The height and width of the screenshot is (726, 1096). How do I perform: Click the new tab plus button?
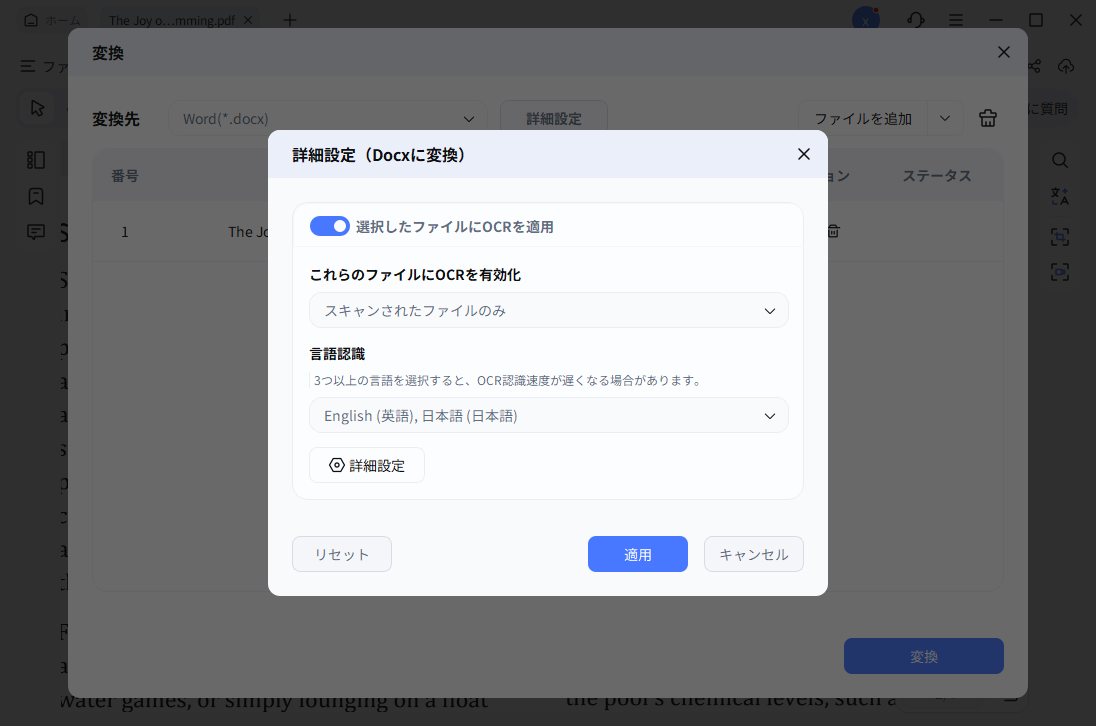(290, 19)
